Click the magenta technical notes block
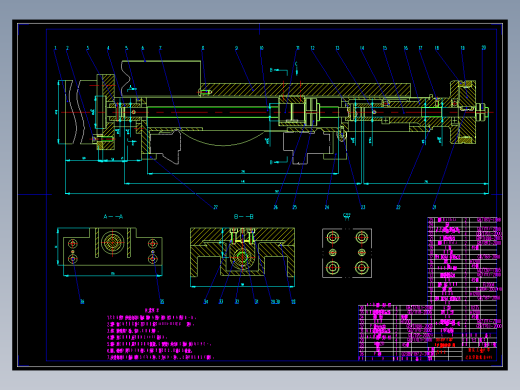The width and height of the screenshot is (520, 390). [x=160, y=334]
